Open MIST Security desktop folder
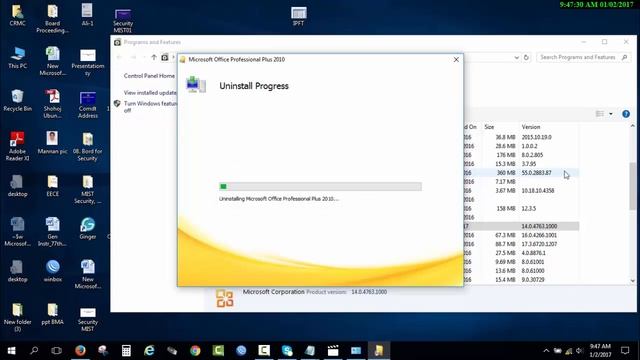The height and width of the screenshot is (360, 640). (x=87, y=189)
